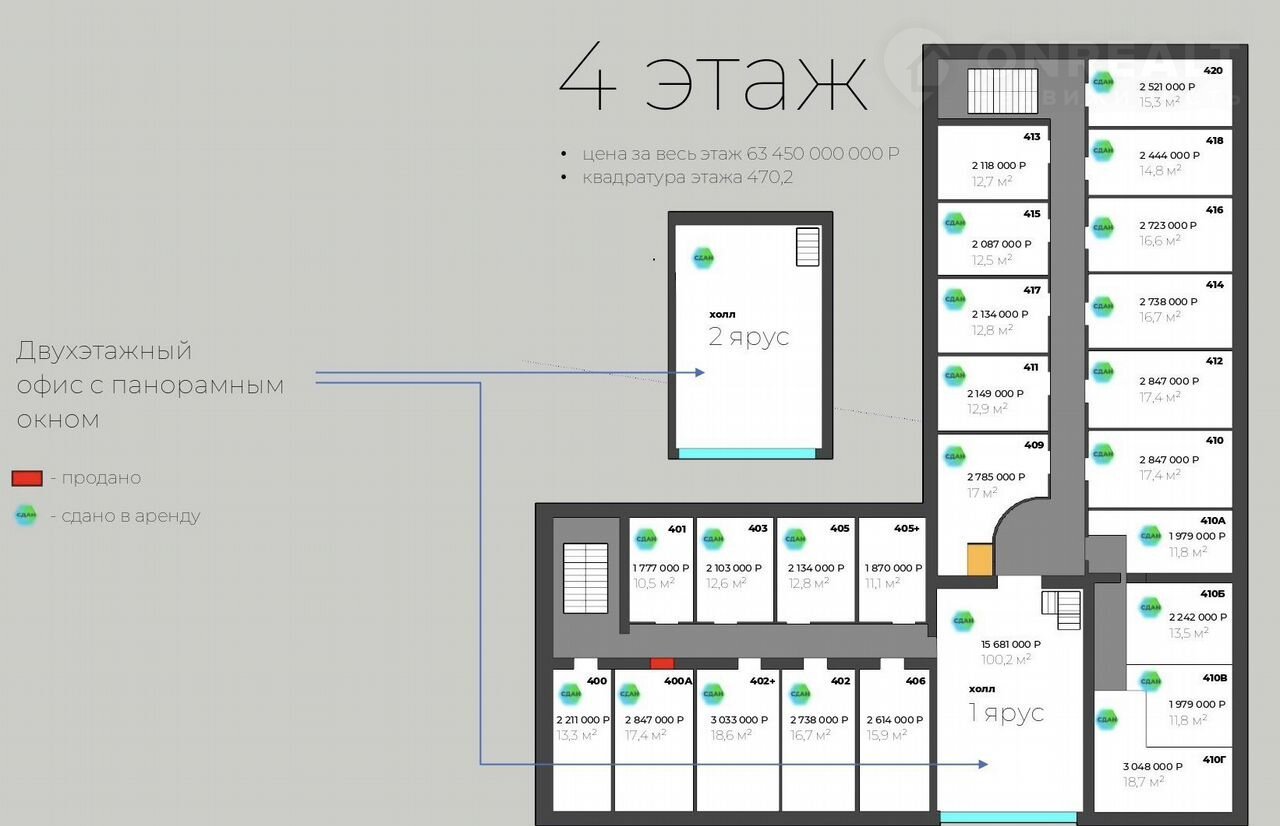The height and width of the screenshot is (826, 1280).
Task: Click the staircase icon left of office 401
Action: [x=585, y=578]
